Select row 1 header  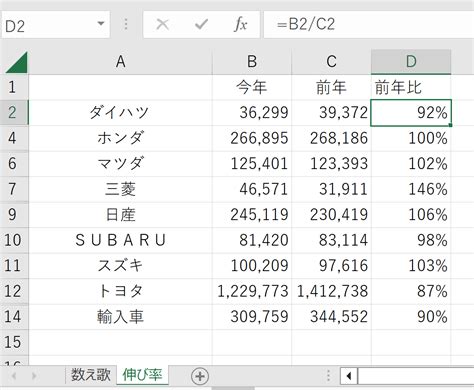point(14,87)
